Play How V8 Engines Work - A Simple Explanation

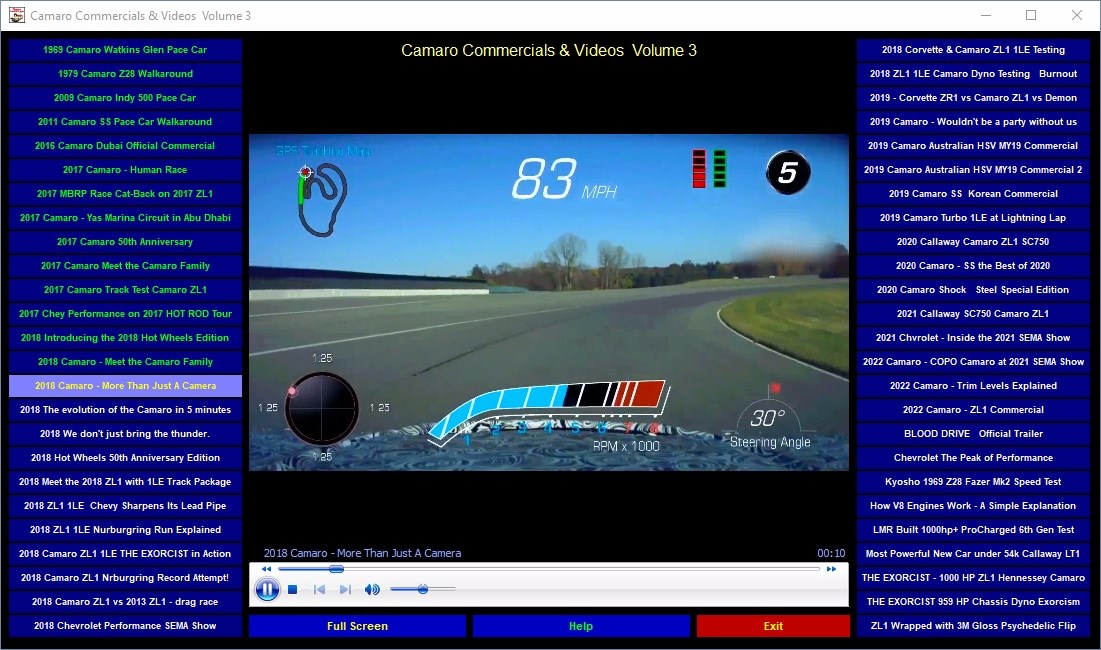point(973,506)
